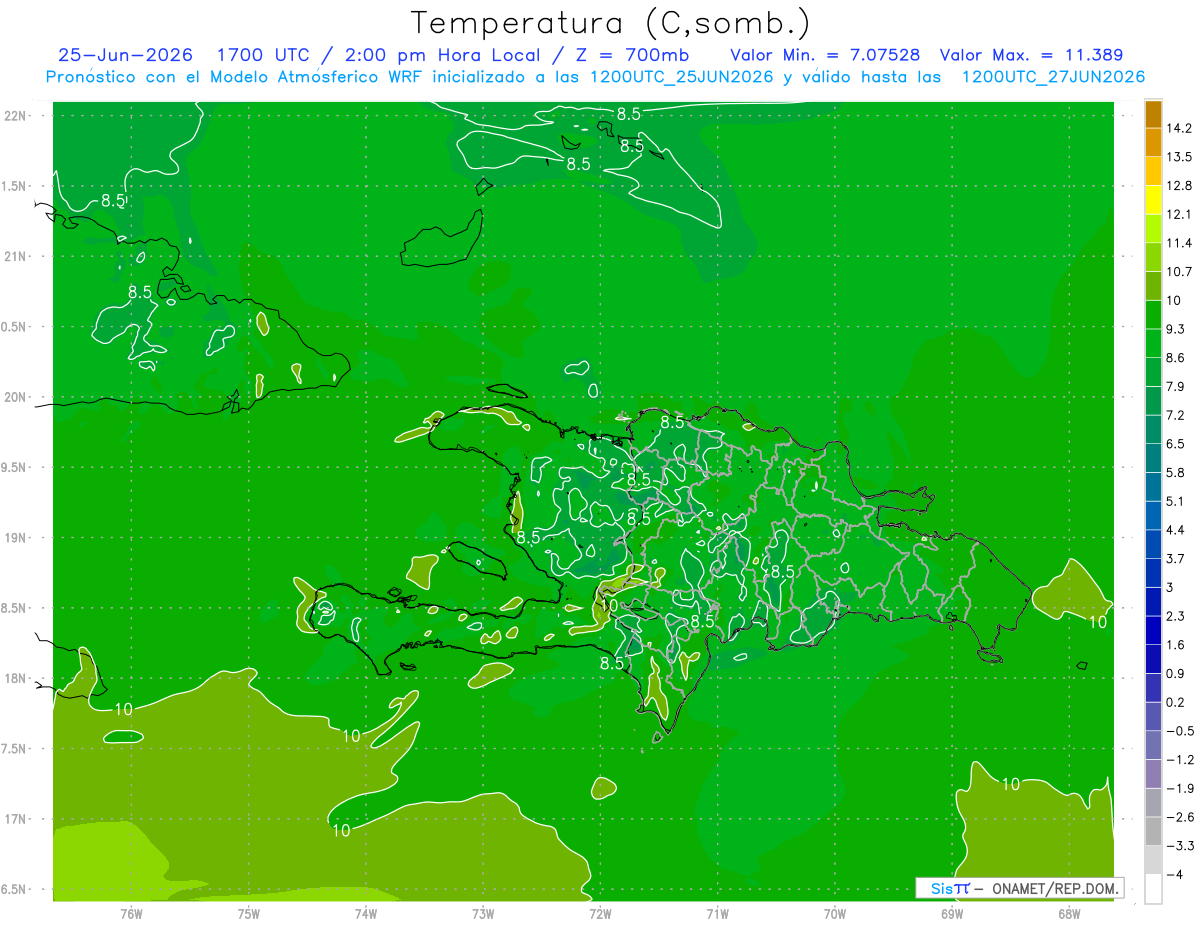Pick the yellow swatch between 12.1 and 12.8
1200x927 pixels.
(x=1153, y=200)
